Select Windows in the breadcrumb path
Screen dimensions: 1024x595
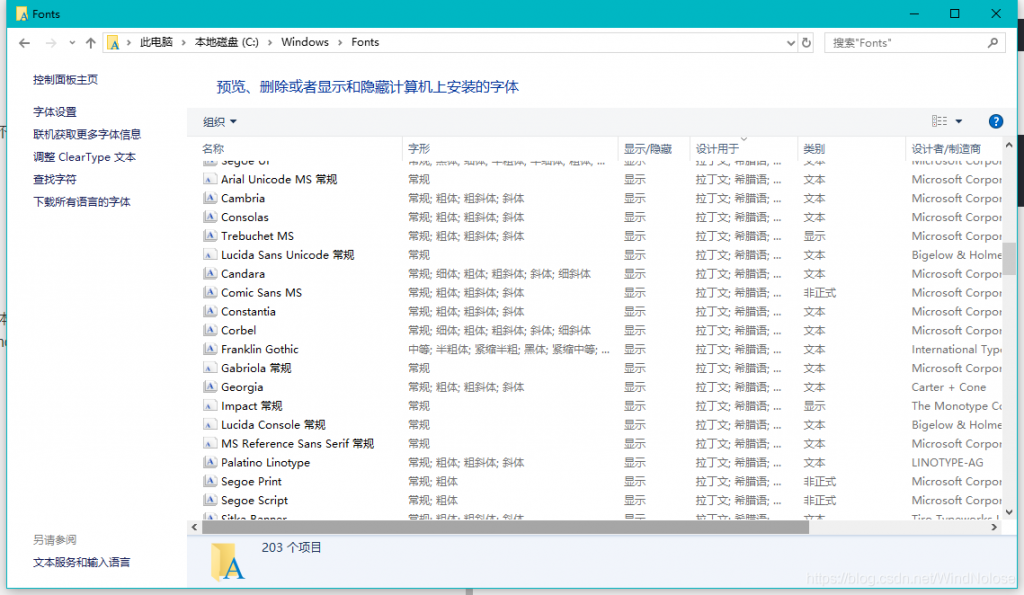coord(305,42)
